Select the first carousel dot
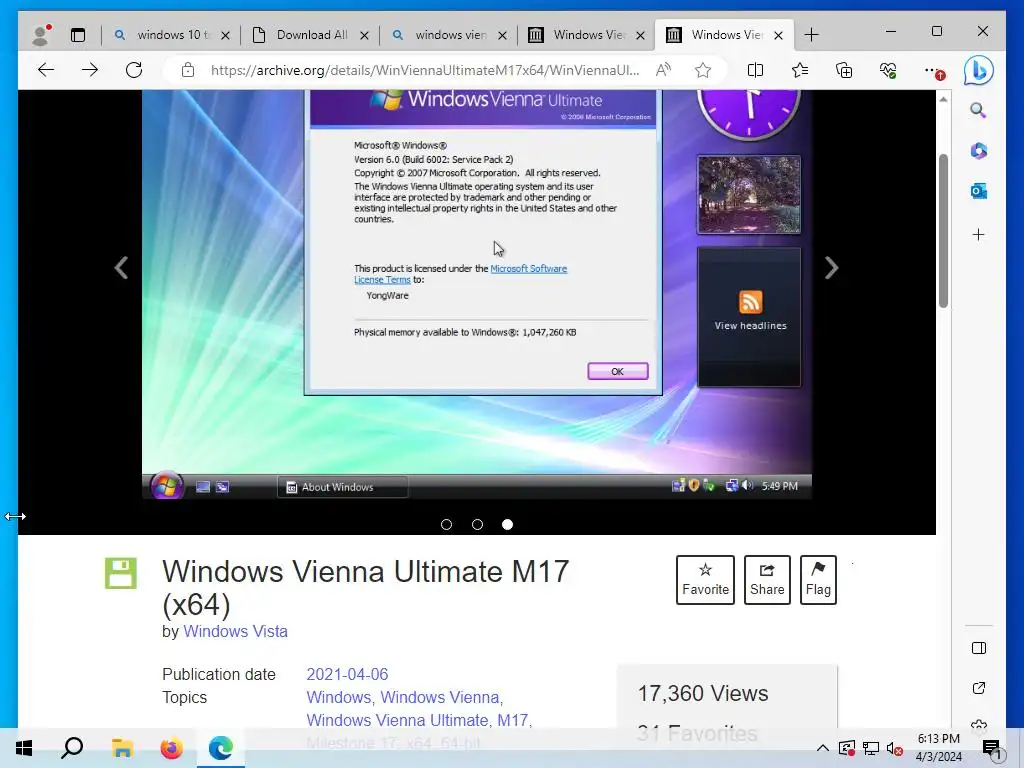The height and width of the screenshot is (768, 1024). pos(447,524)
